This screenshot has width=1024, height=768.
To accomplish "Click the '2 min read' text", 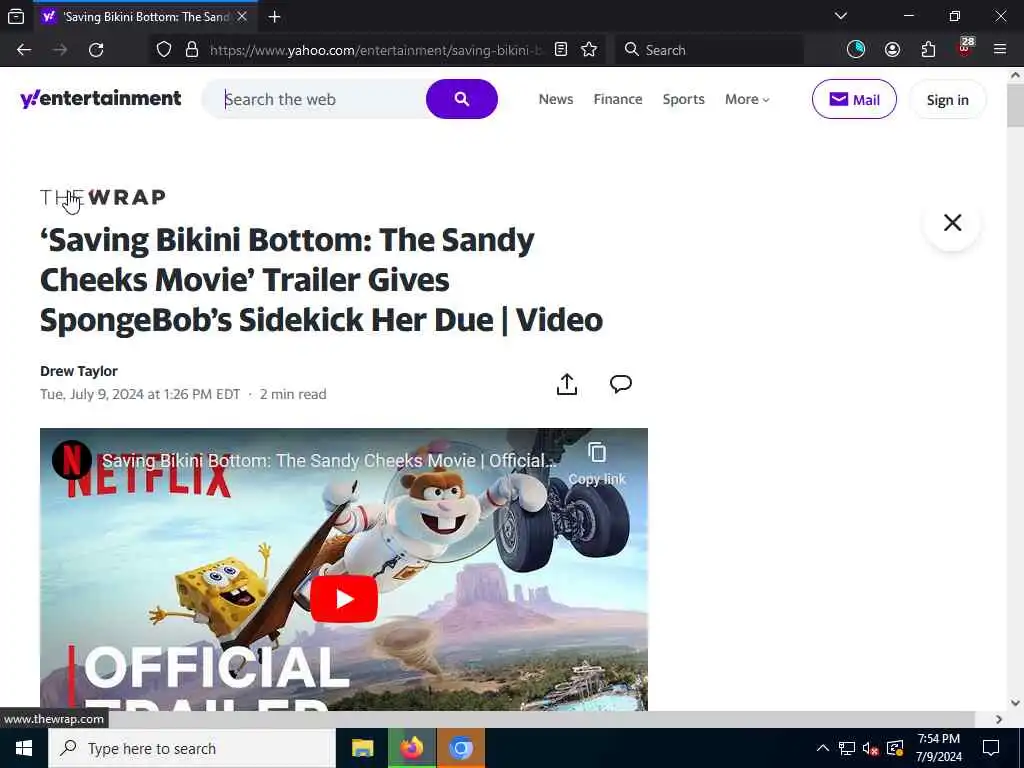I will click(293, 394).
